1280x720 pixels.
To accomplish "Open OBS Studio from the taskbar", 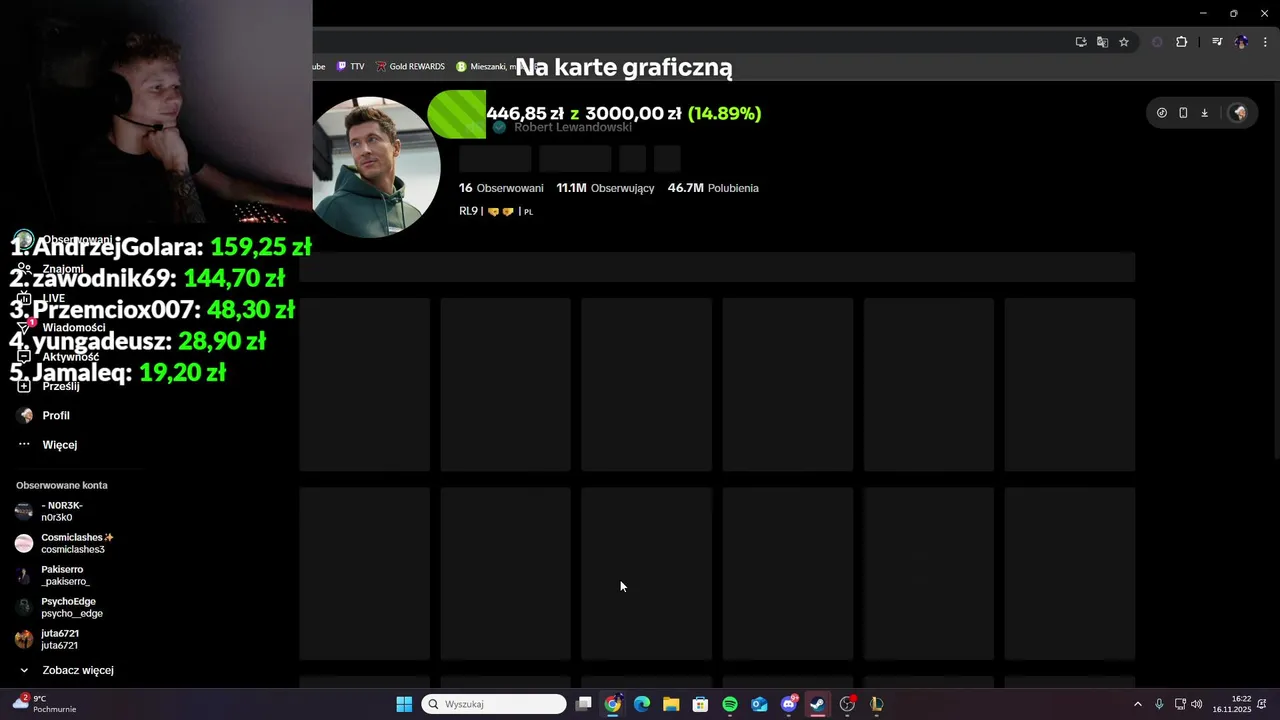I will tap(848, 704).
